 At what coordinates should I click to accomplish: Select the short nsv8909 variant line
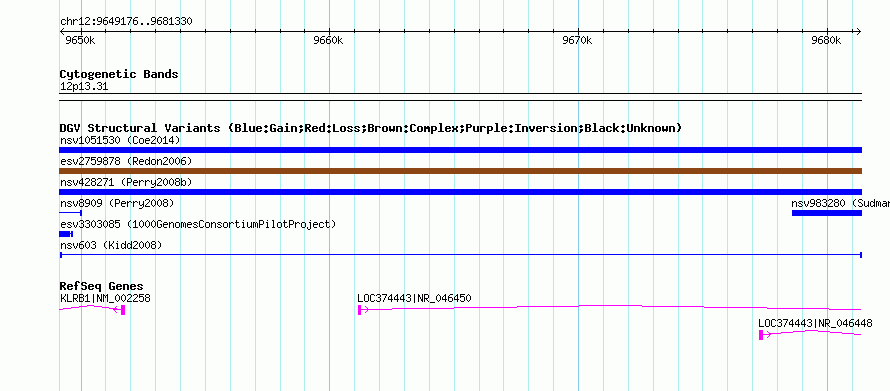coord(70,213)
